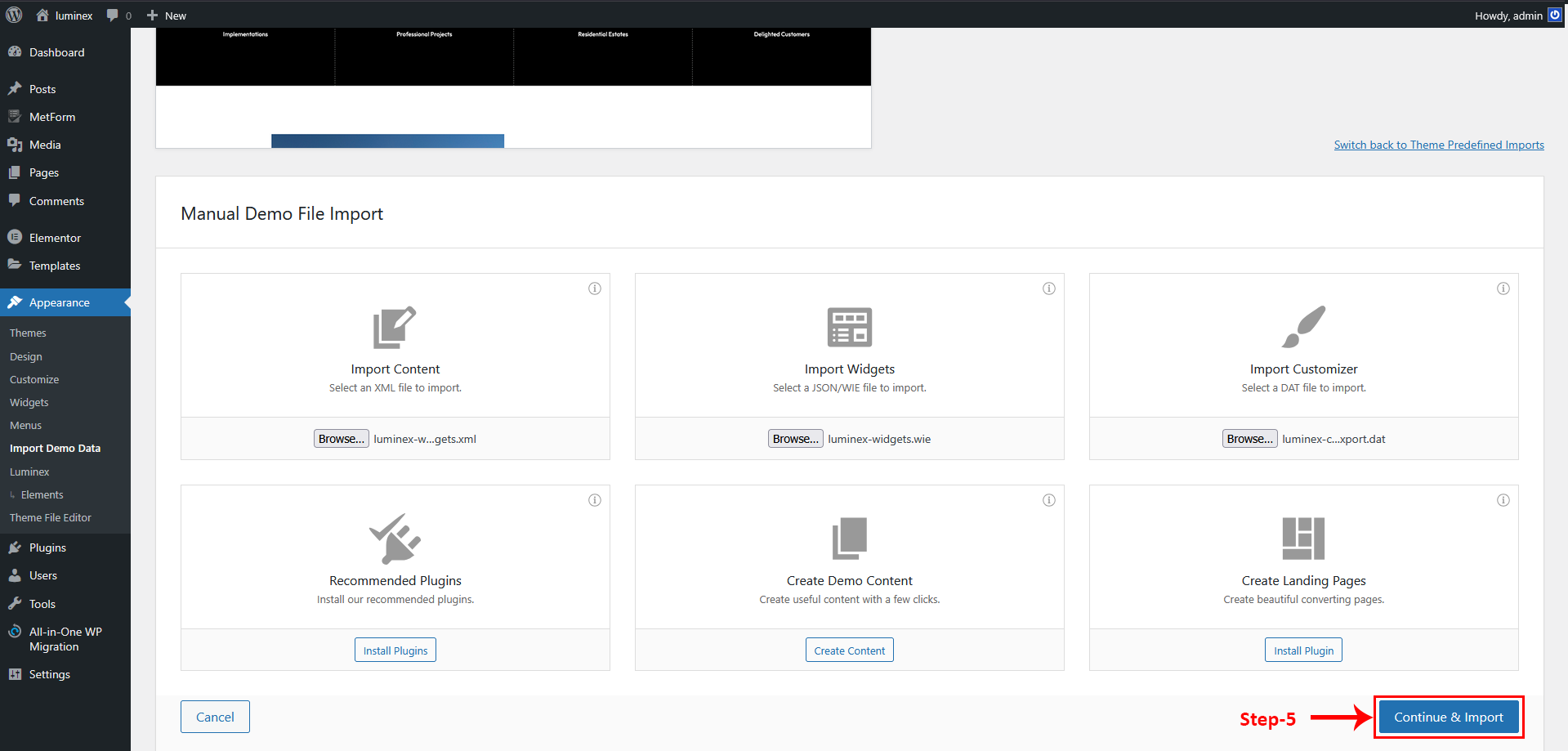The width and height of the screenshot is (1568, 751).
Task: Click info icon on Create Landing Pages card
Action: pyautogui.click(x=1503, y=500)
